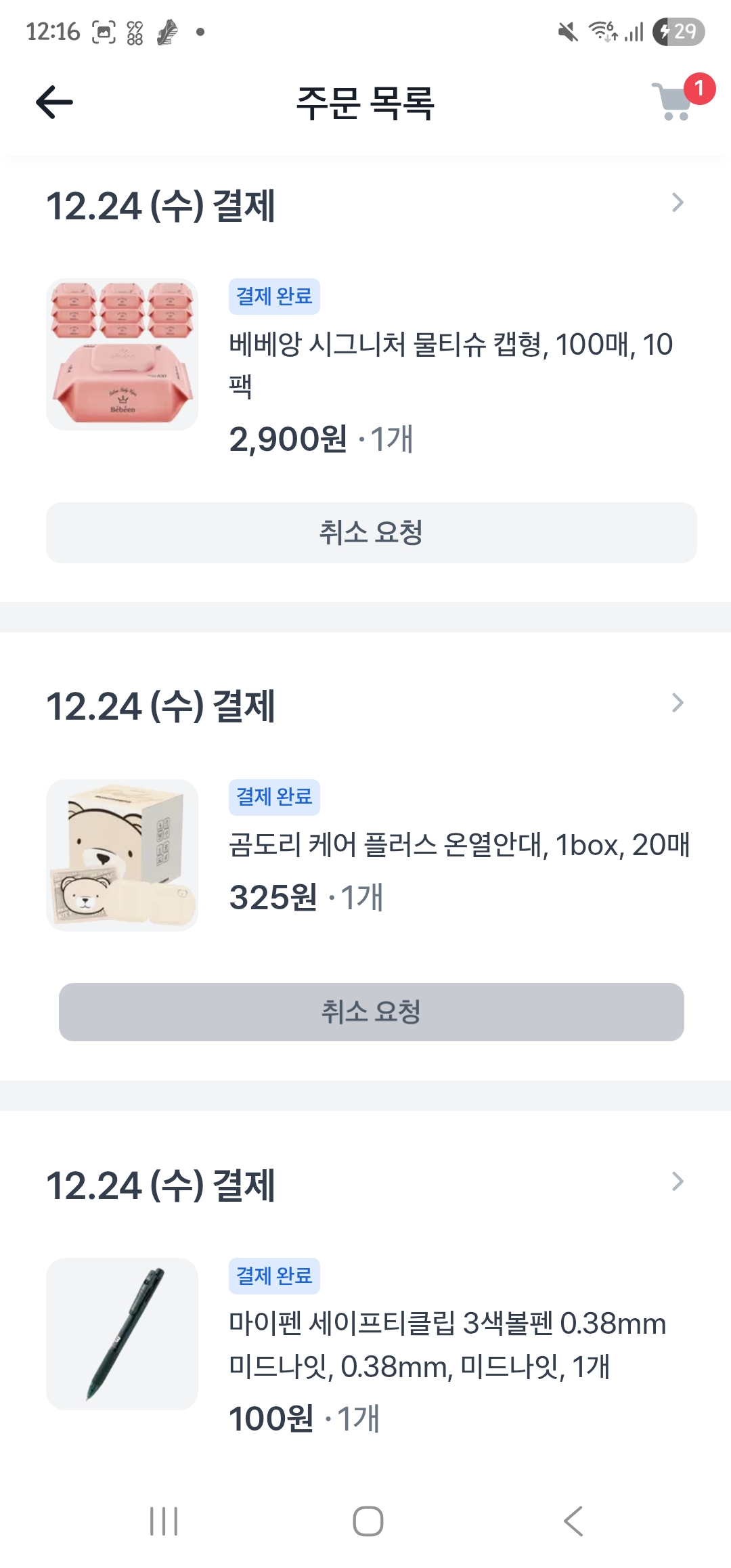731x1568 pixels.
Task: Tap the back arrow in header
Action: click(54, 103)
